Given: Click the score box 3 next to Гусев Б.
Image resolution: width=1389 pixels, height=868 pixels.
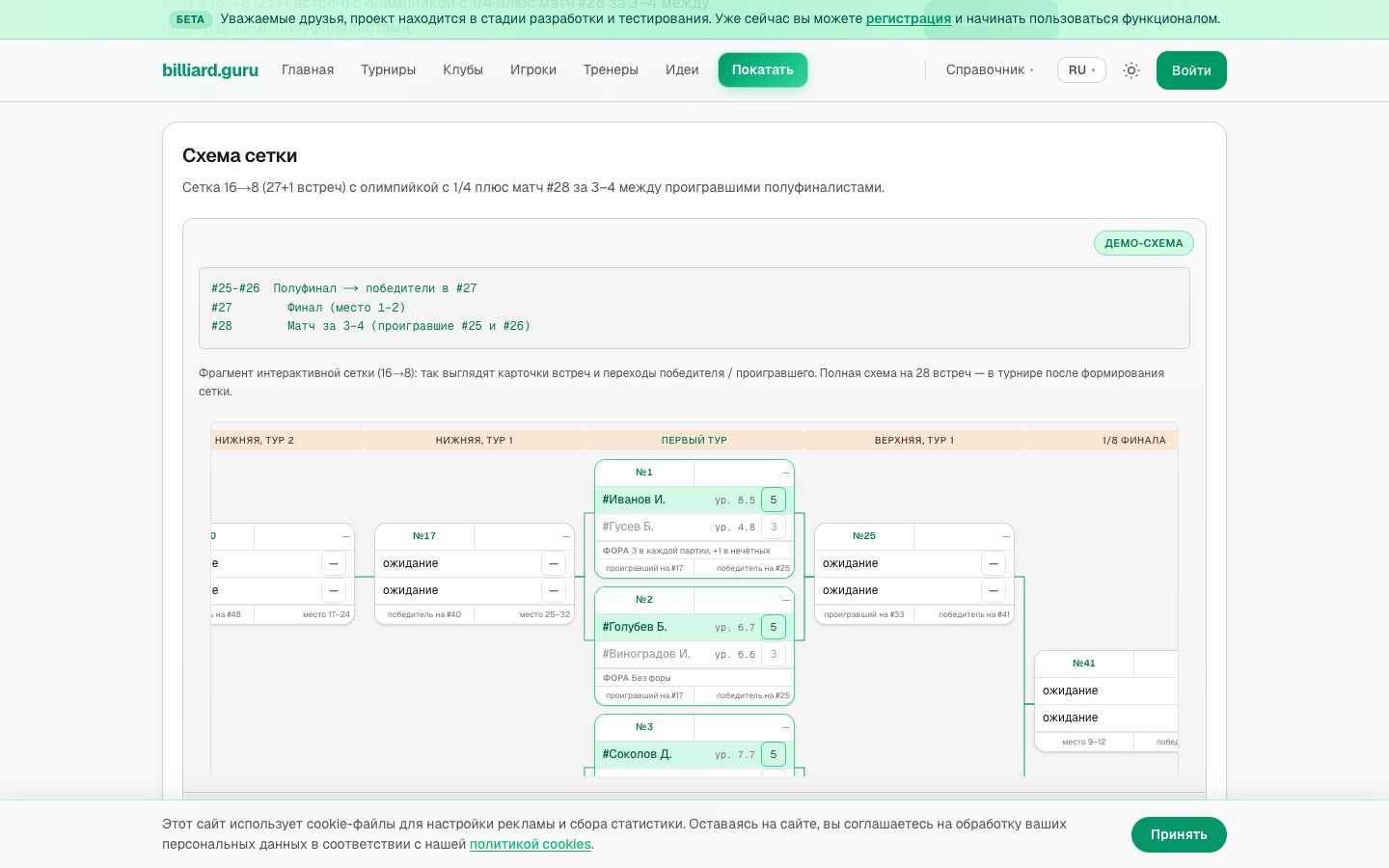Looking at the screenshot, I should point(774,527).
